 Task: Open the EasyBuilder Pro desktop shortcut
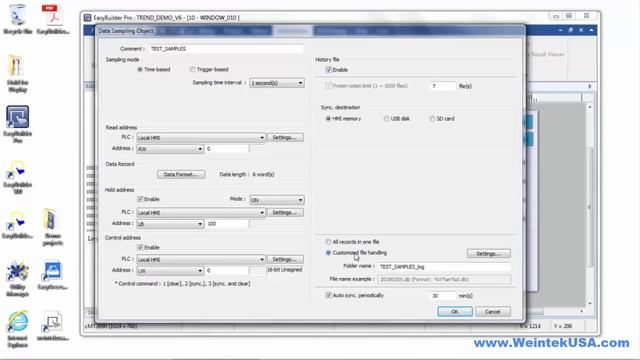17,124
